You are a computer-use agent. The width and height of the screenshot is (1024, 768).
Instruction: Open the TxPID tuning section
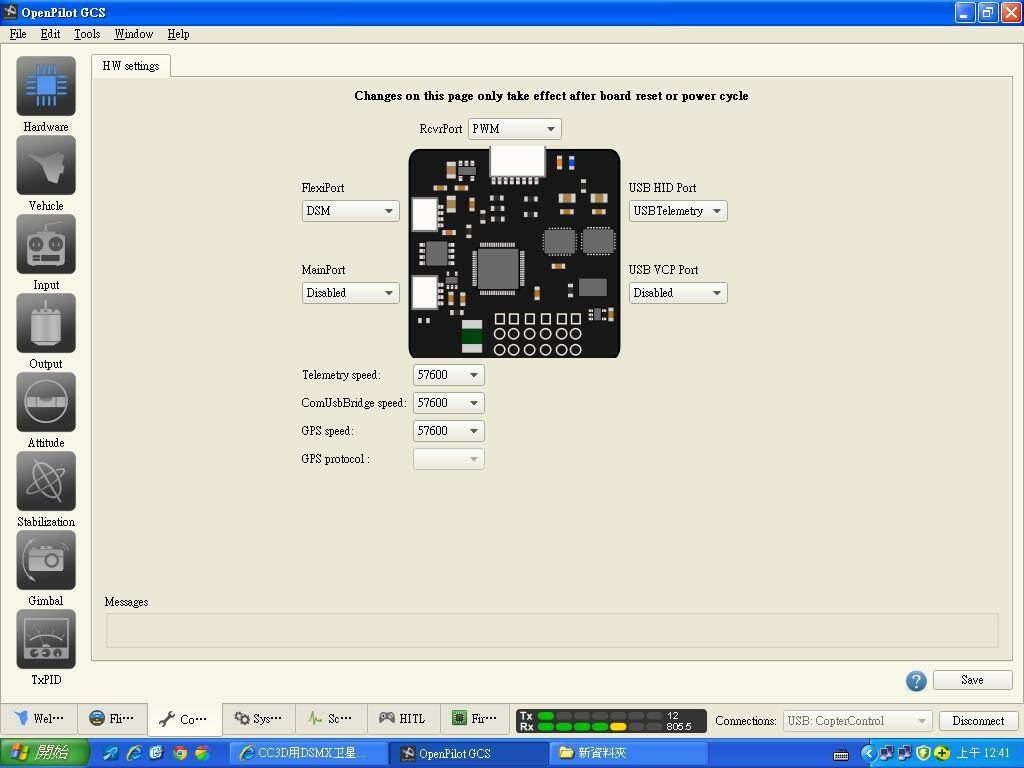click(46, 640)
